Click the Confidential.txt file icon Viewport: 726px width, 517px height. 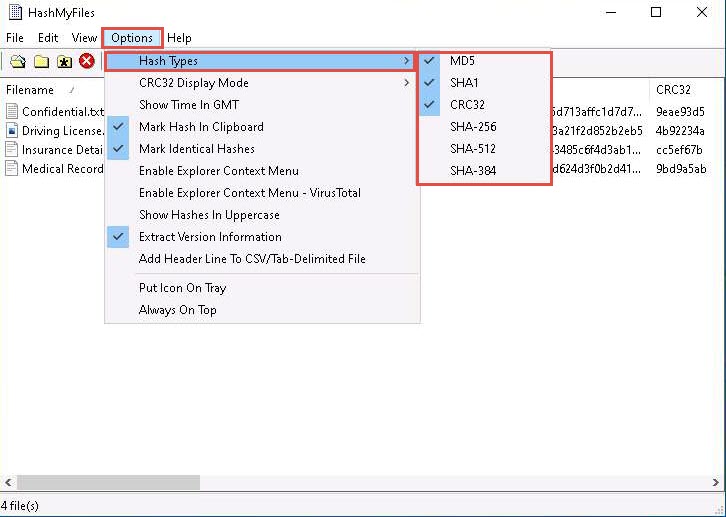pos(12,112)
